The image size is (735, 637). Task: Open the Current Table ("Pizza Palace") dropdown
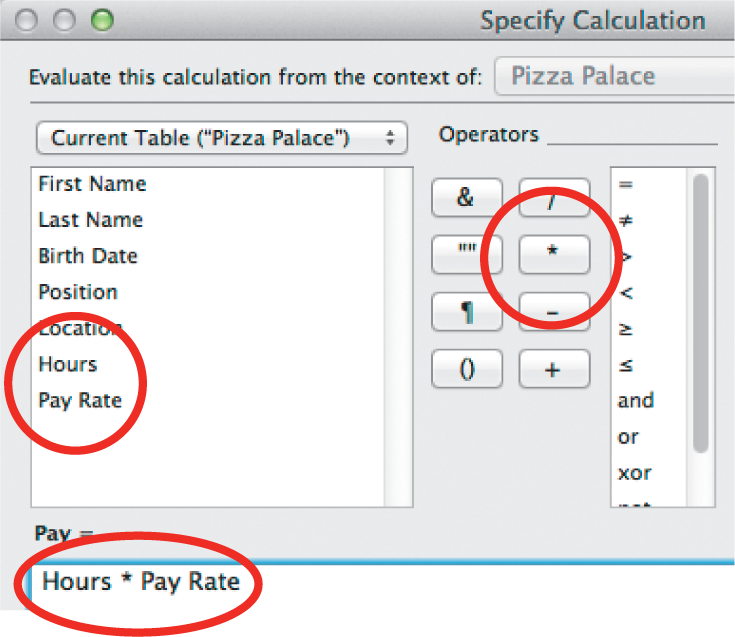[222, 138]
